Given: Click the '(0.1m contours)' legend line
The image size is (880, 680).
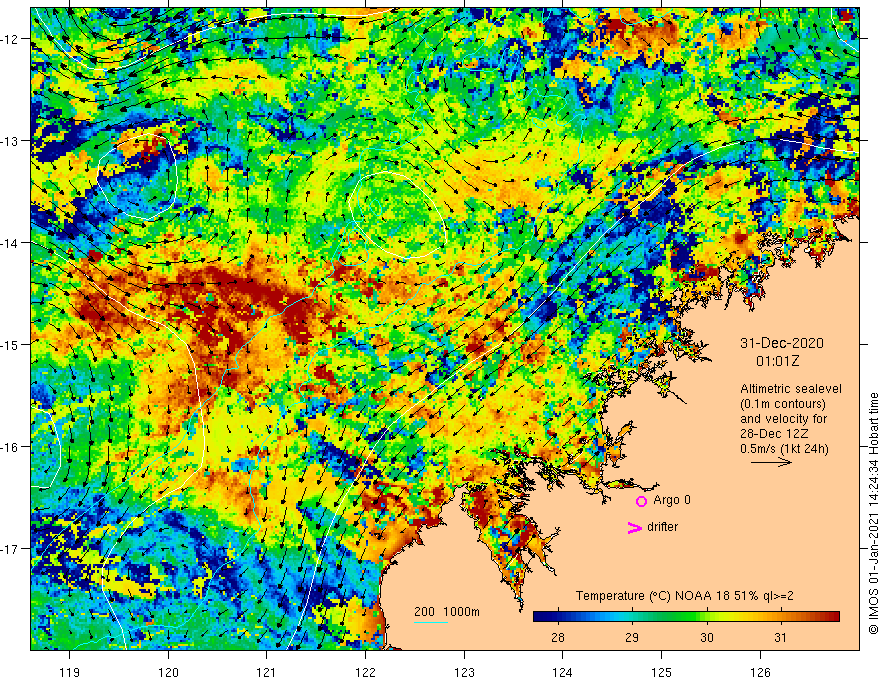Looking at the screenshot, I should point(783,403).
